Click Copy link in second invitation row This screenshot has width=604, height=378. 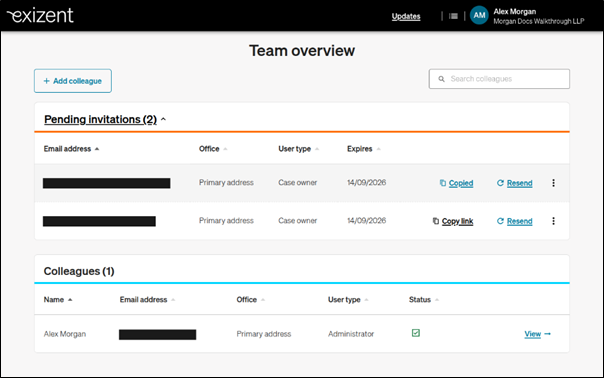tap(457, 221)
